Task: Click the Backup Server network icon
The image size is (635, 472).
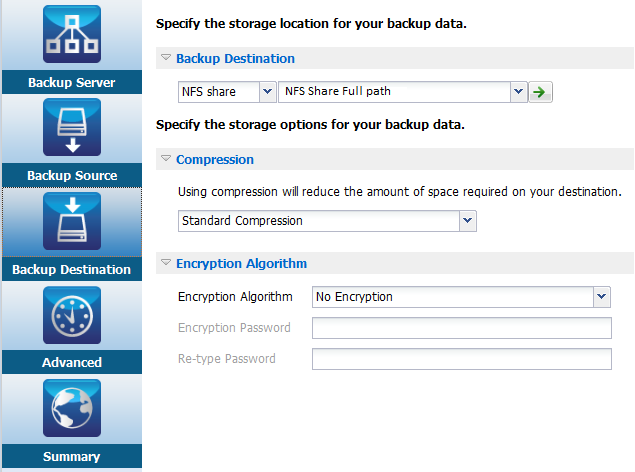Action: click(71, 35)
